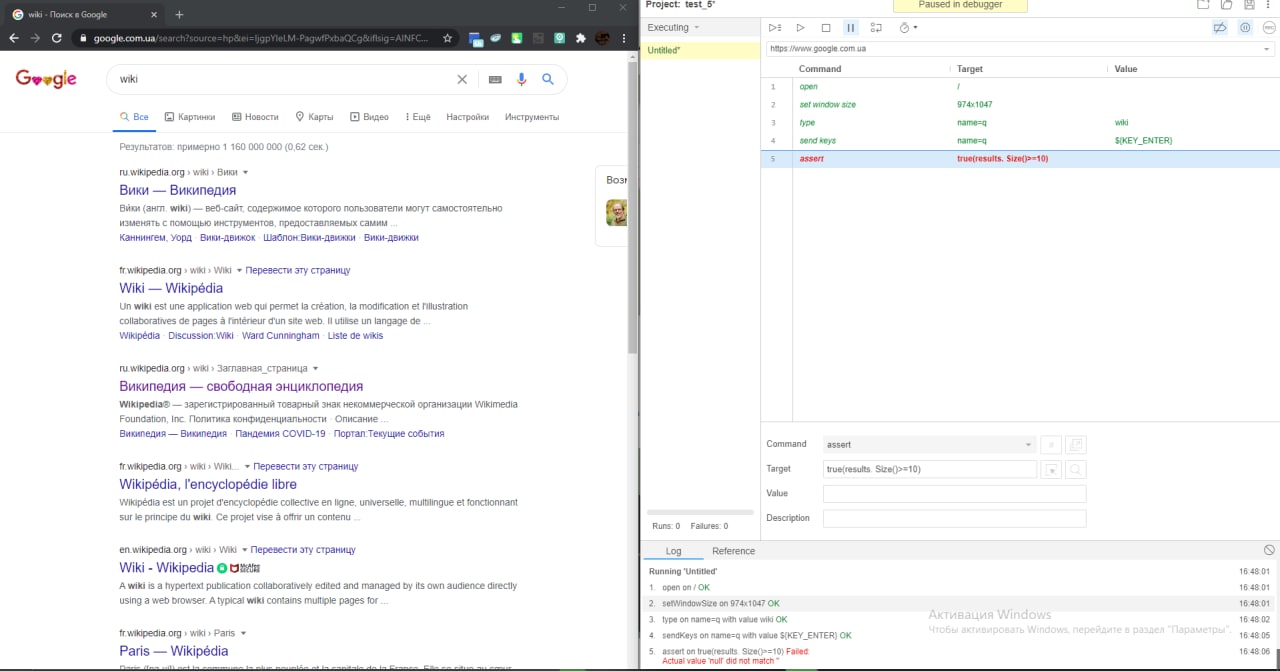This screenshot has width=1280, height=671.
Task: Select the Новости search tab
Action: 255,117
